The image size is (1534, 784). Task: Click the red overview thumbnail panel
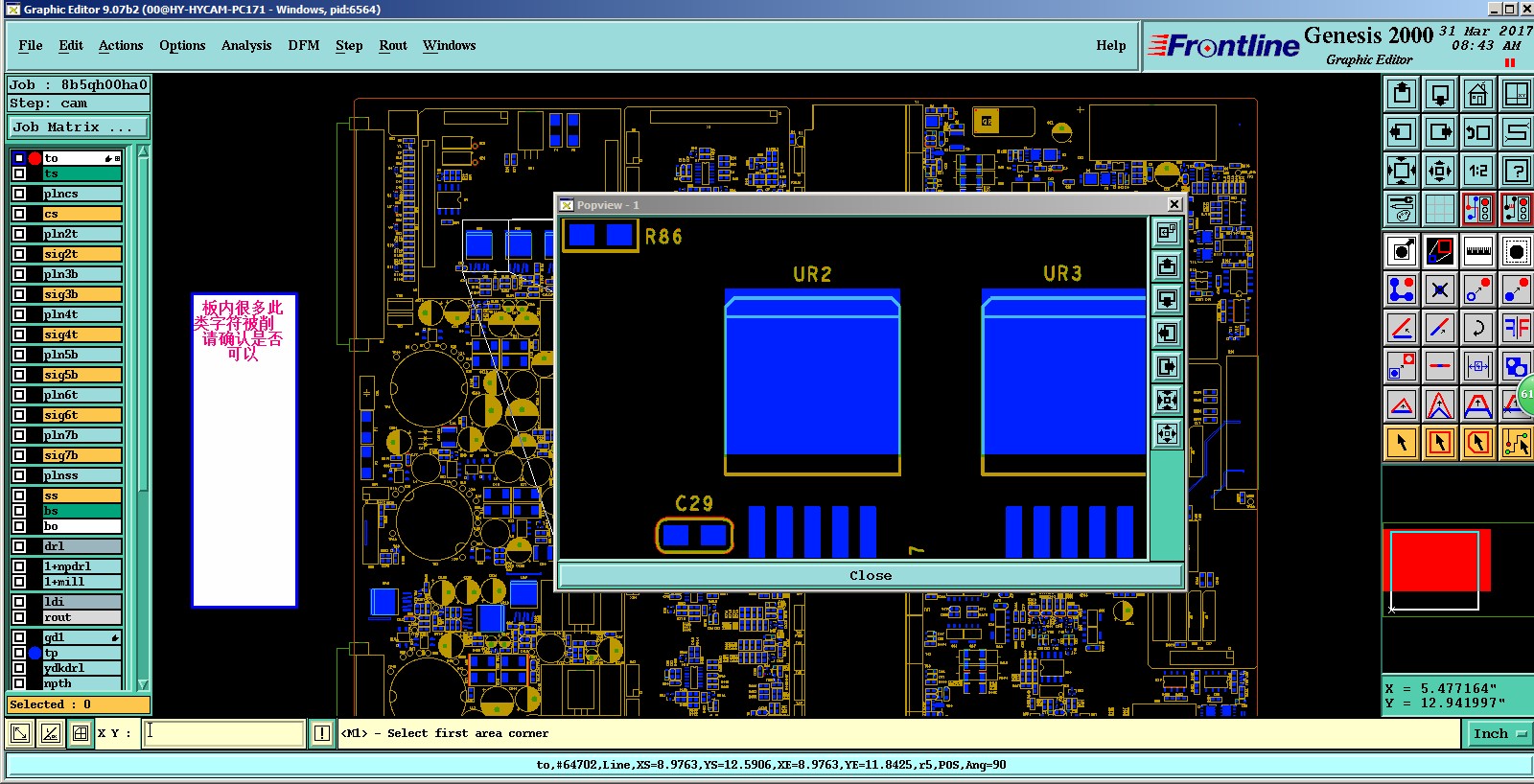coord(1435,561)
